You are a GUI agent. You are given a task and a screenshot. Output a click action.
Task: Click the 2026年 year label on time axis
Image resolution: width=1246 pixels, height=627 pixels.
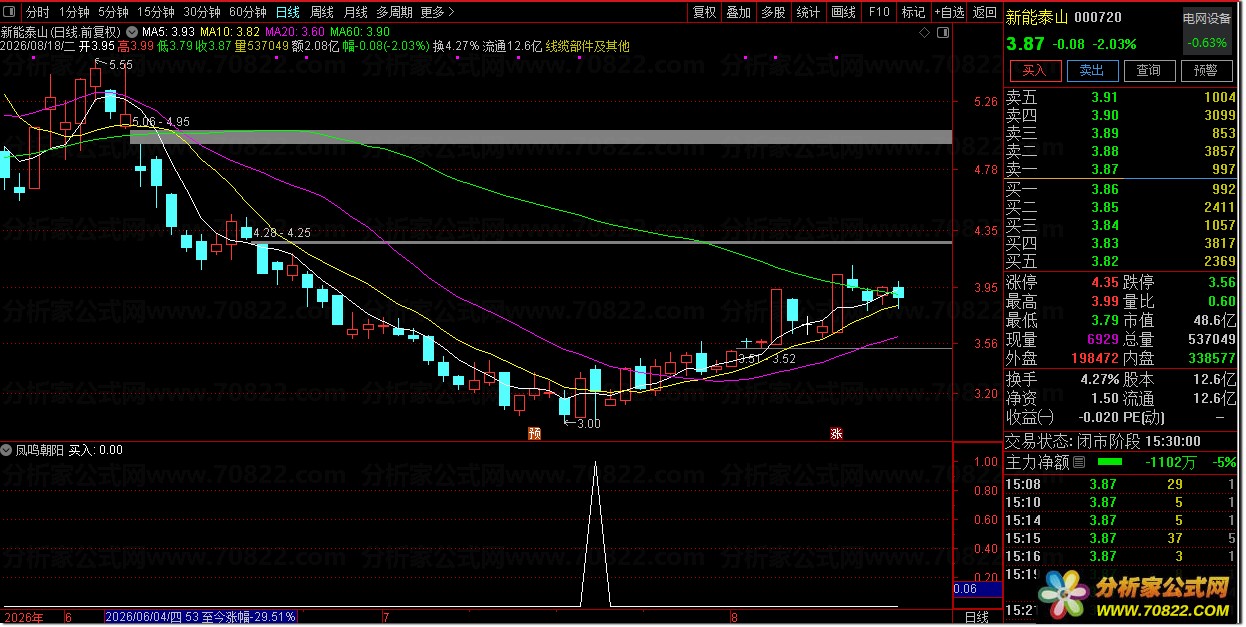pyautogui.click(x=22, y=617)
